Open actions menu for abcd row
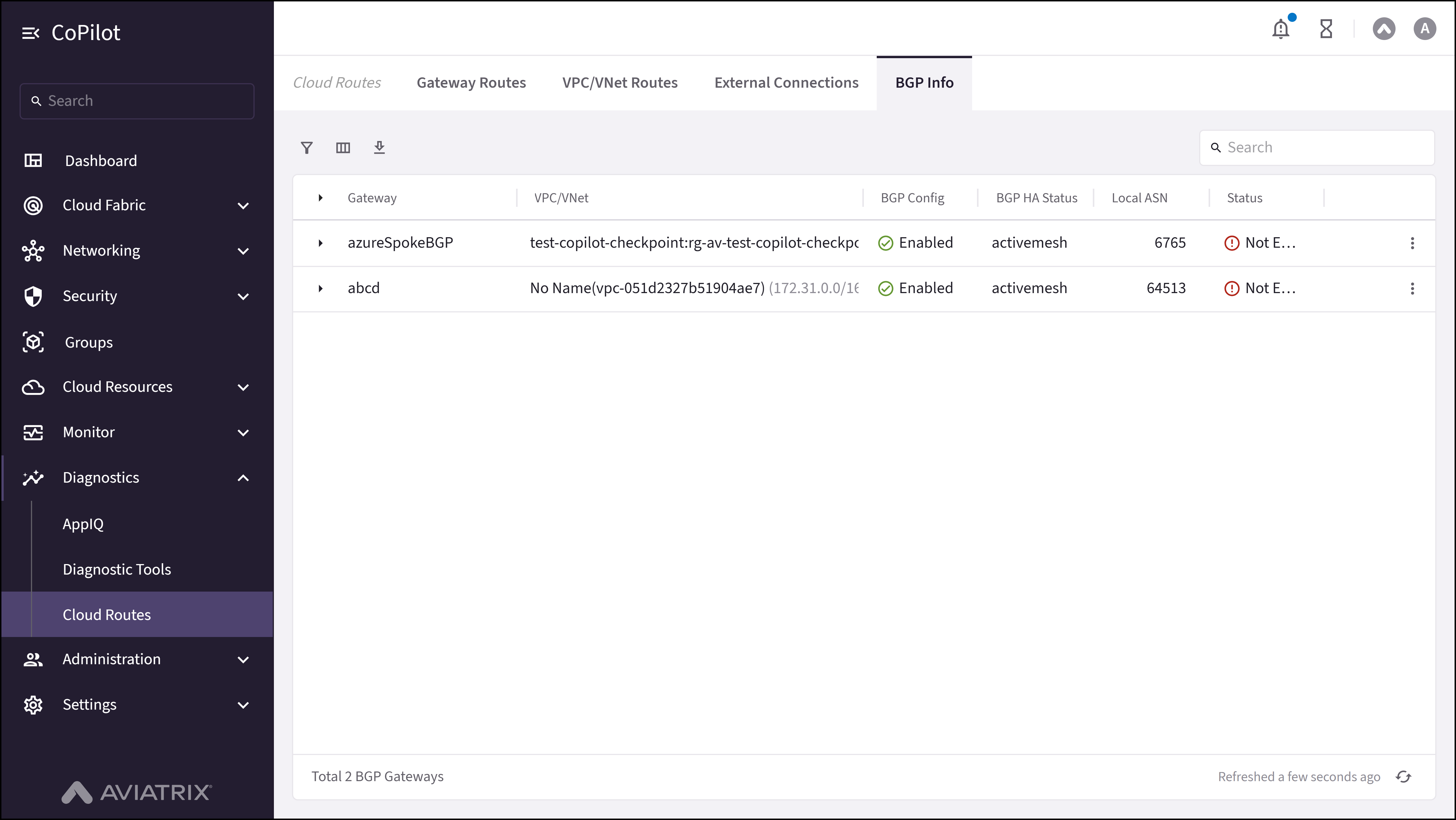The width and height of the screenshot is (1456, 820). [x=1413, y=288]
